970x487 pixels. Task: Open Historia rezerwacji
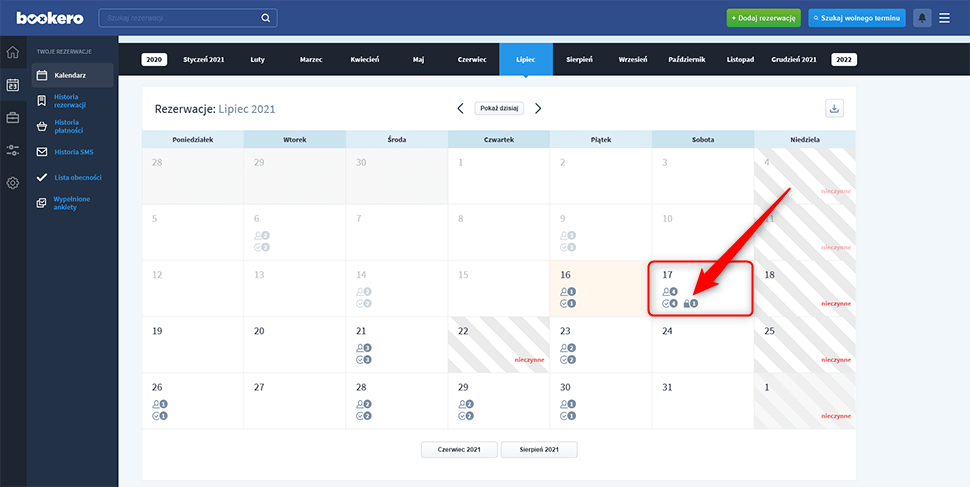(x=69, y=101)
